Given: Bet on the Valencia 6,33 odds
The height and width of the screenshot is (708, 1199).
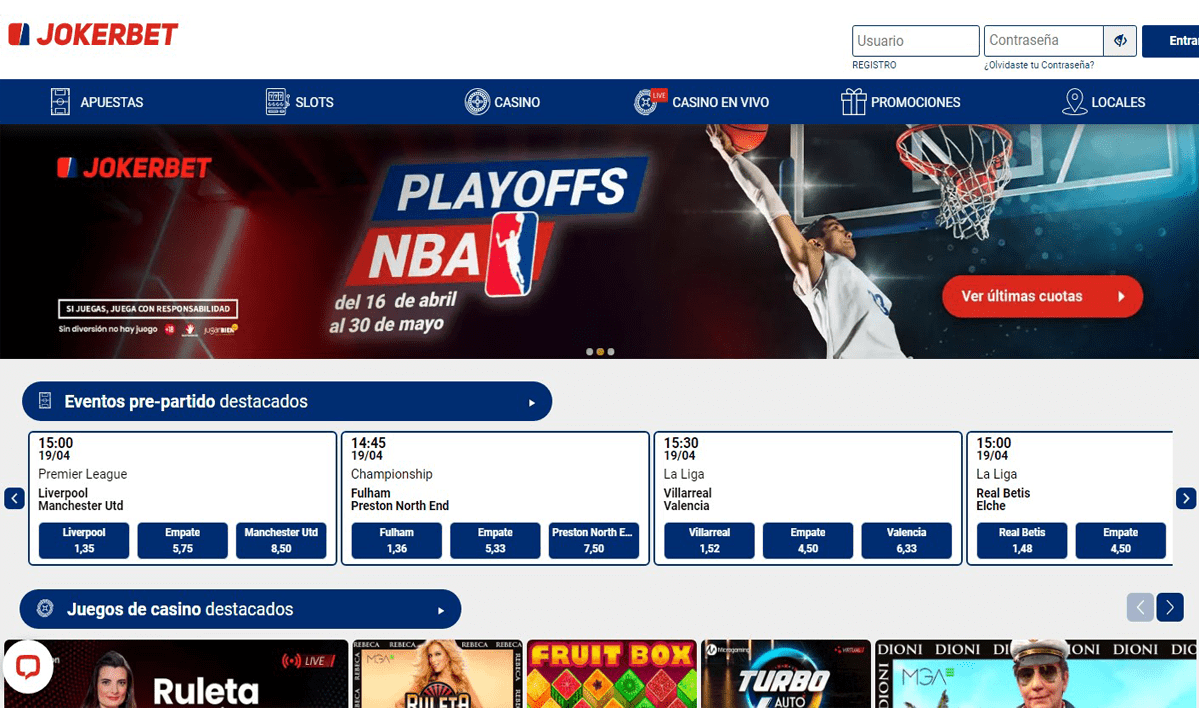Looking at the screenshot, I should tap(906, 541).
